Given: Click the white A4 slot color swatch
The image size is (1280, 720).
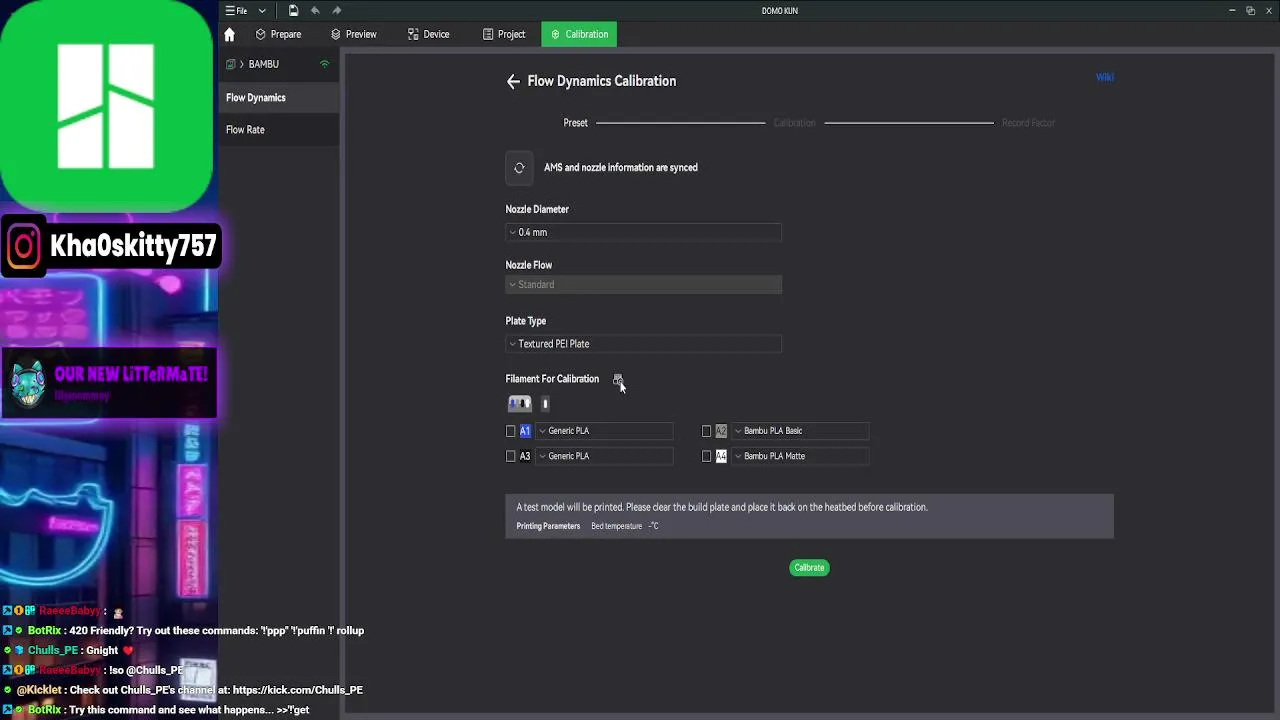Looking at the screenshot, I should pyautogui.click(x=721, y=456).
